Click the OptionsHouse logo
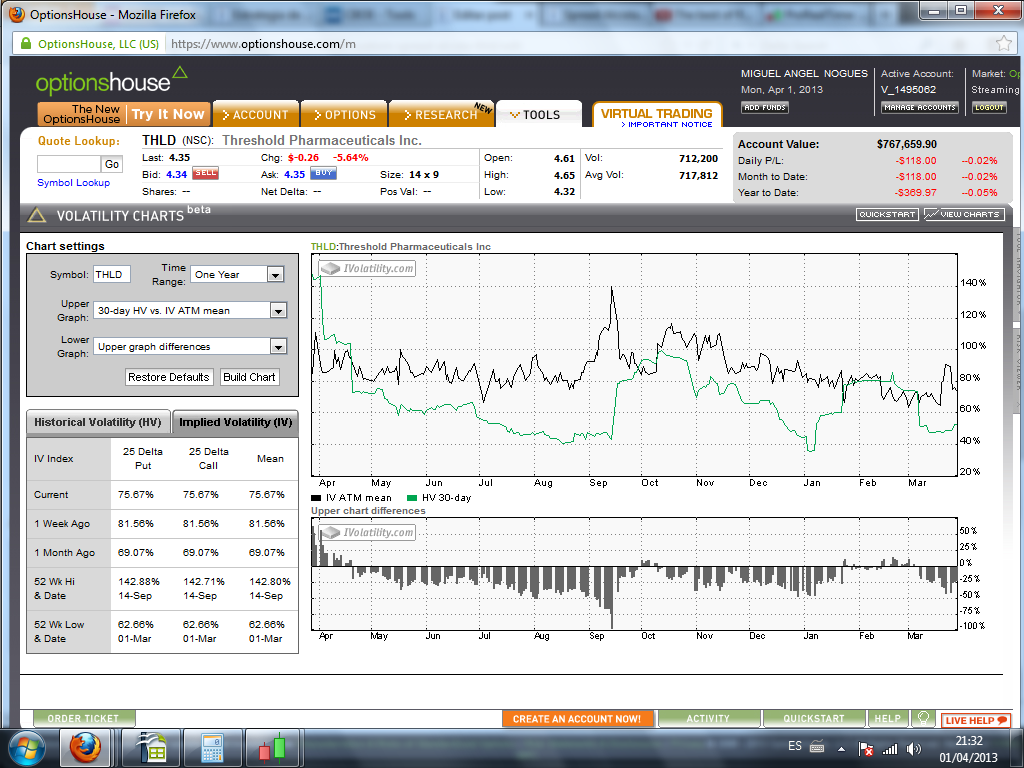The width and height of the screenshot is (1024, 768). (110, 81)
